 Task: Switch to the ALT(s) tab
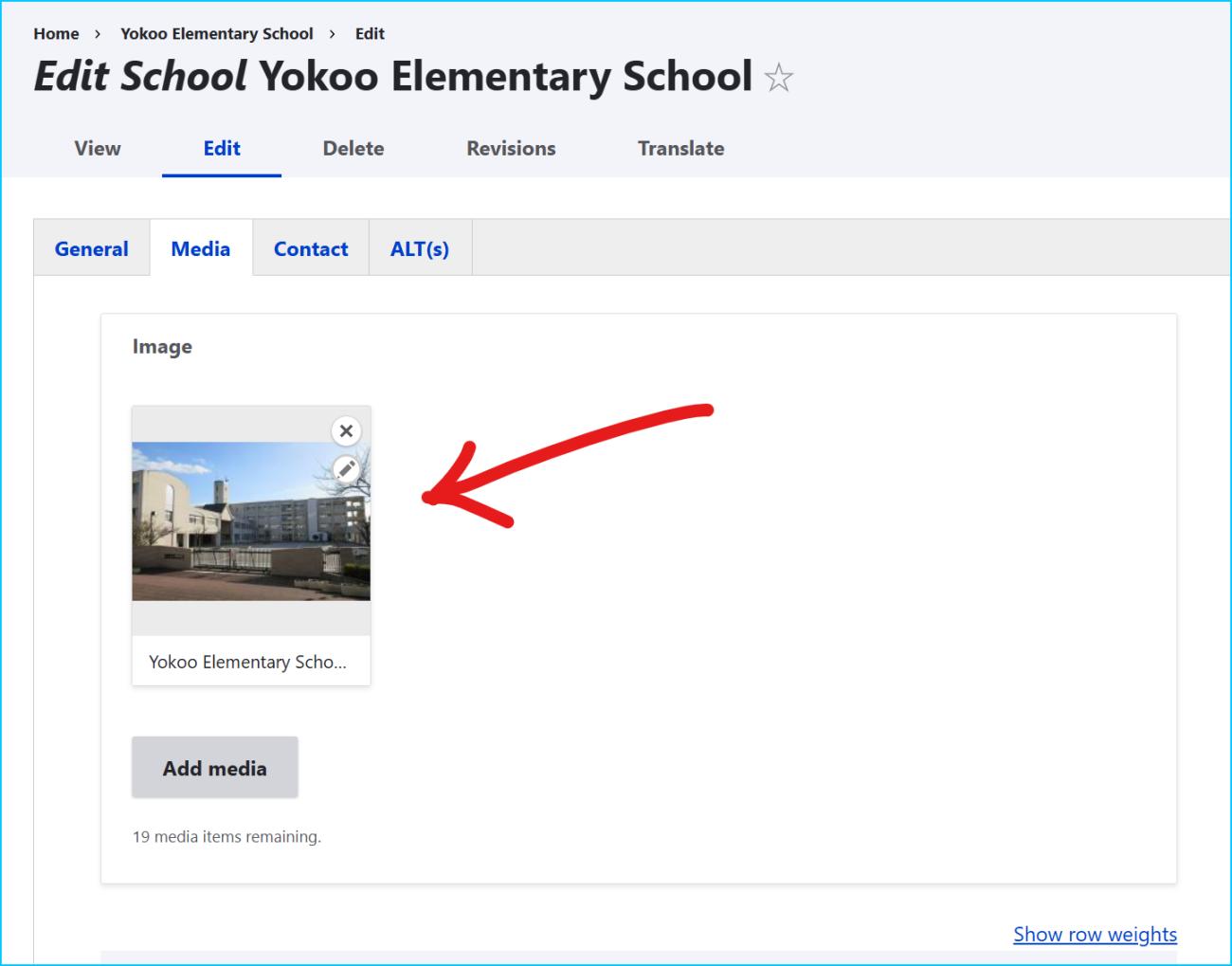pyautogui.click(x=420, y=249)
